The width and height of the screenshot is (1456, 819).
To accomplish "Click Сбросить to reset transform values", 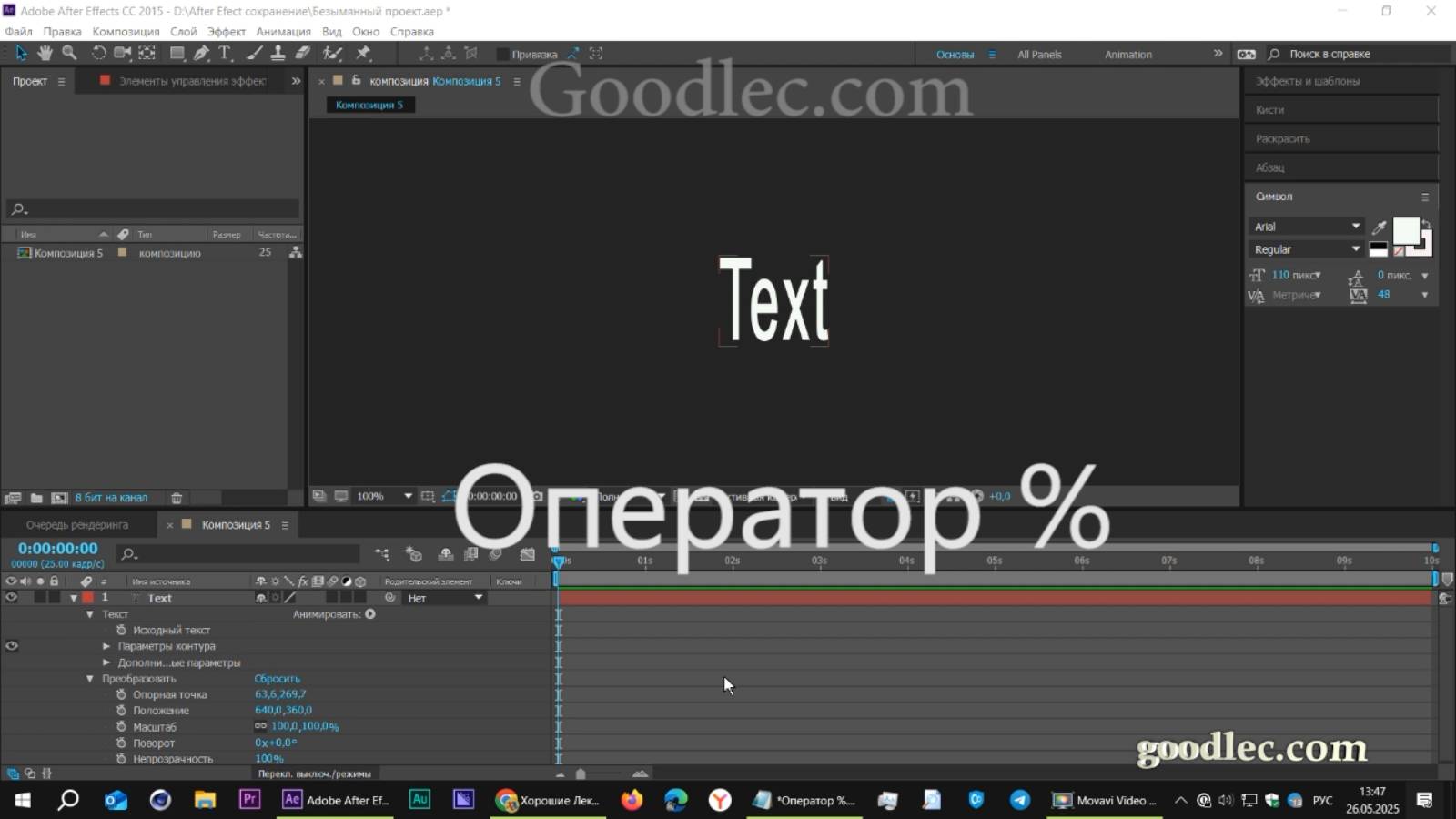I will [278, 678].
